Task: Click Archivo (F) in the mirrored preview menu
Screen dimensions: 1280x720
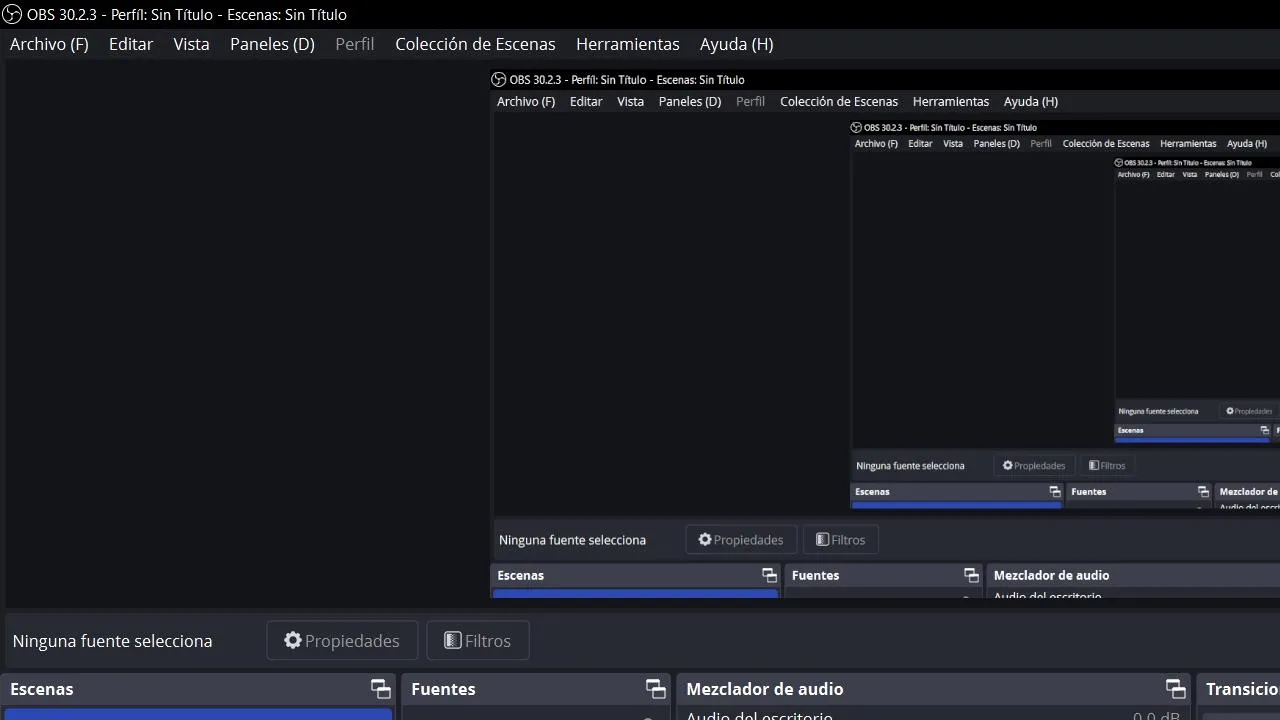Action: pyautogui.click(x=526, y=101)
